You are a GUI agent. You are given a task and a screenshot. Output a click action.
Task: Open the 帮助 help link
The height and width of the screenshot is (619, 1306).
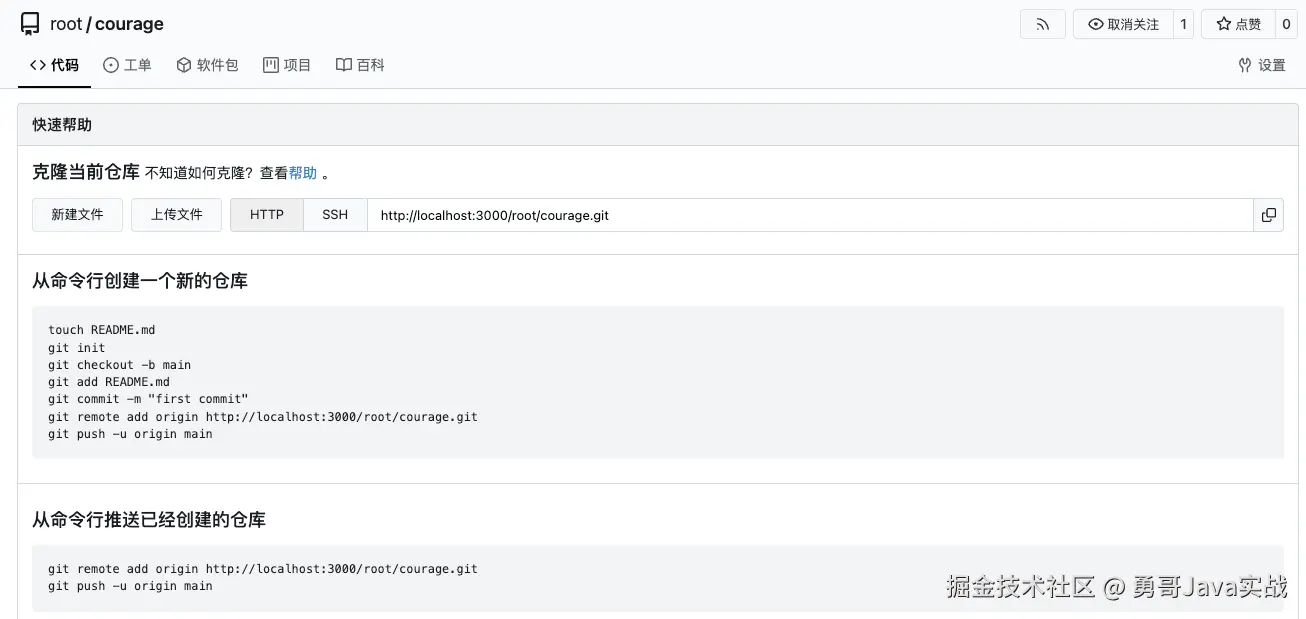(303, 173)
